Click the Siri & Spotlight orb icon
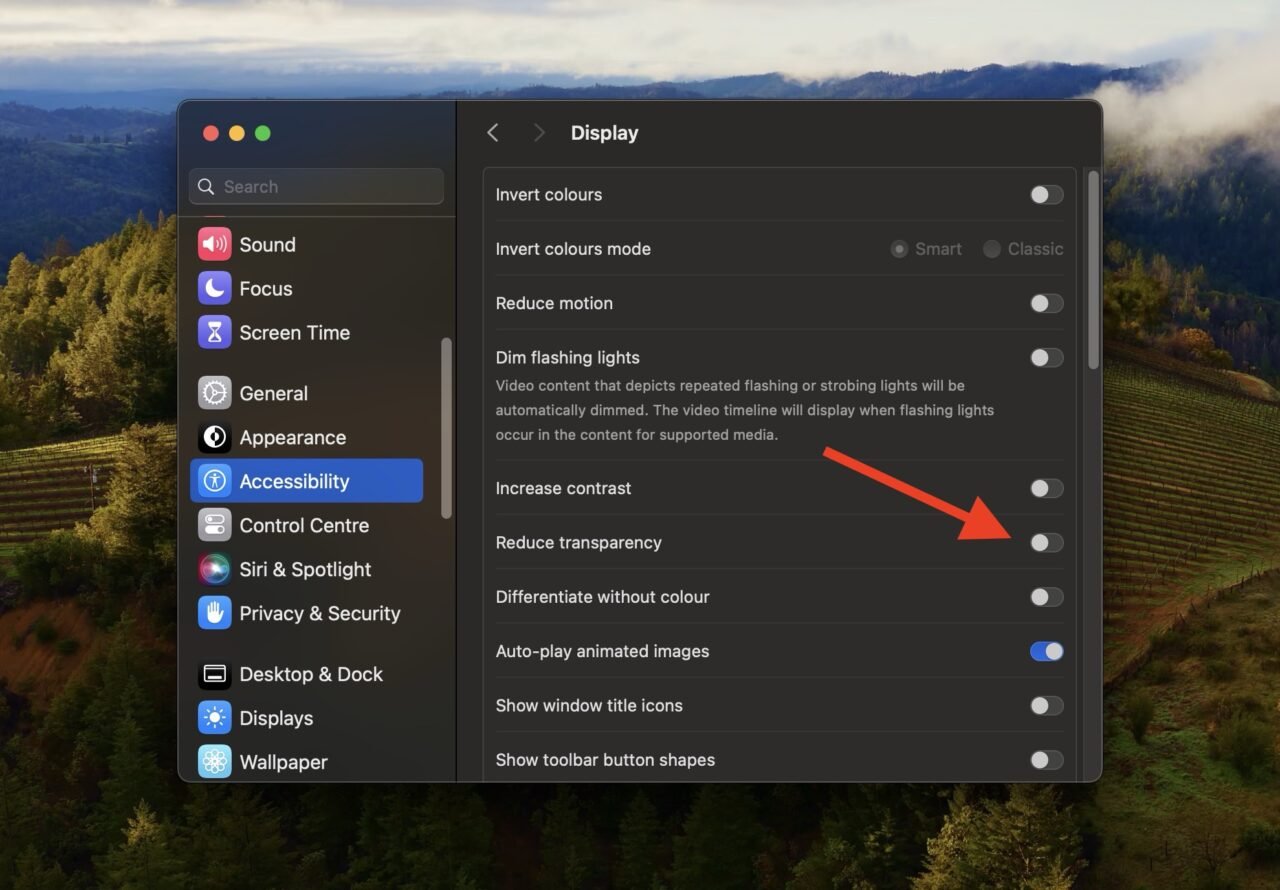The width and height of the screenshot is (1280, 890). point(214,569)
